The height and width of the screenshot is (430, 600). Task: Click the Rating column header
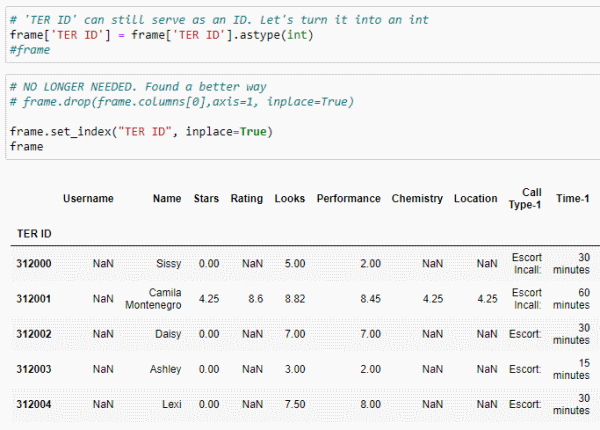(246, 199)
